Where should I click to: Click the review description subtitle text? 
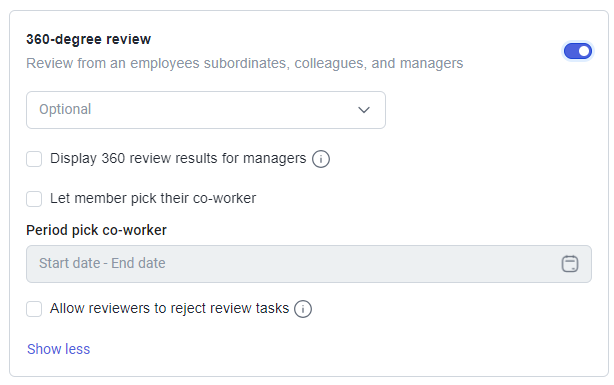[245, 63]
